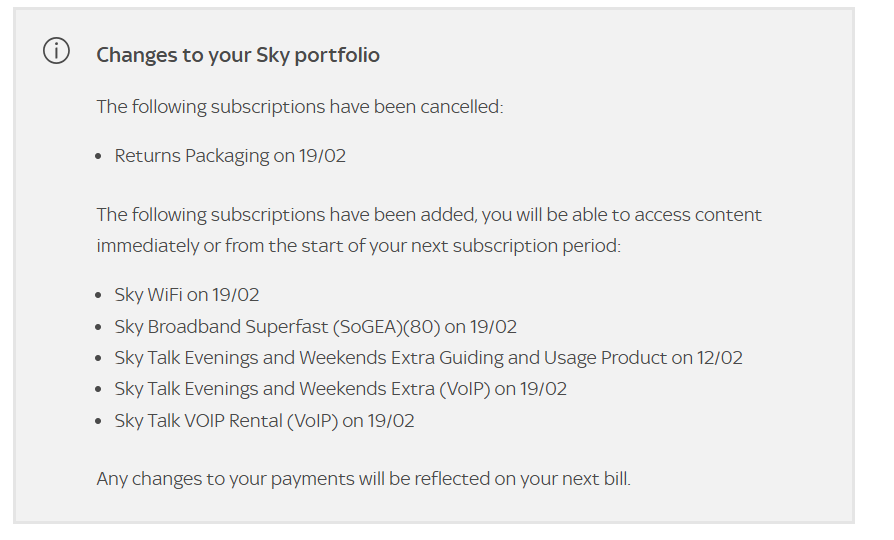Select the Sky Broadband Superfast list item

(315, 327)
